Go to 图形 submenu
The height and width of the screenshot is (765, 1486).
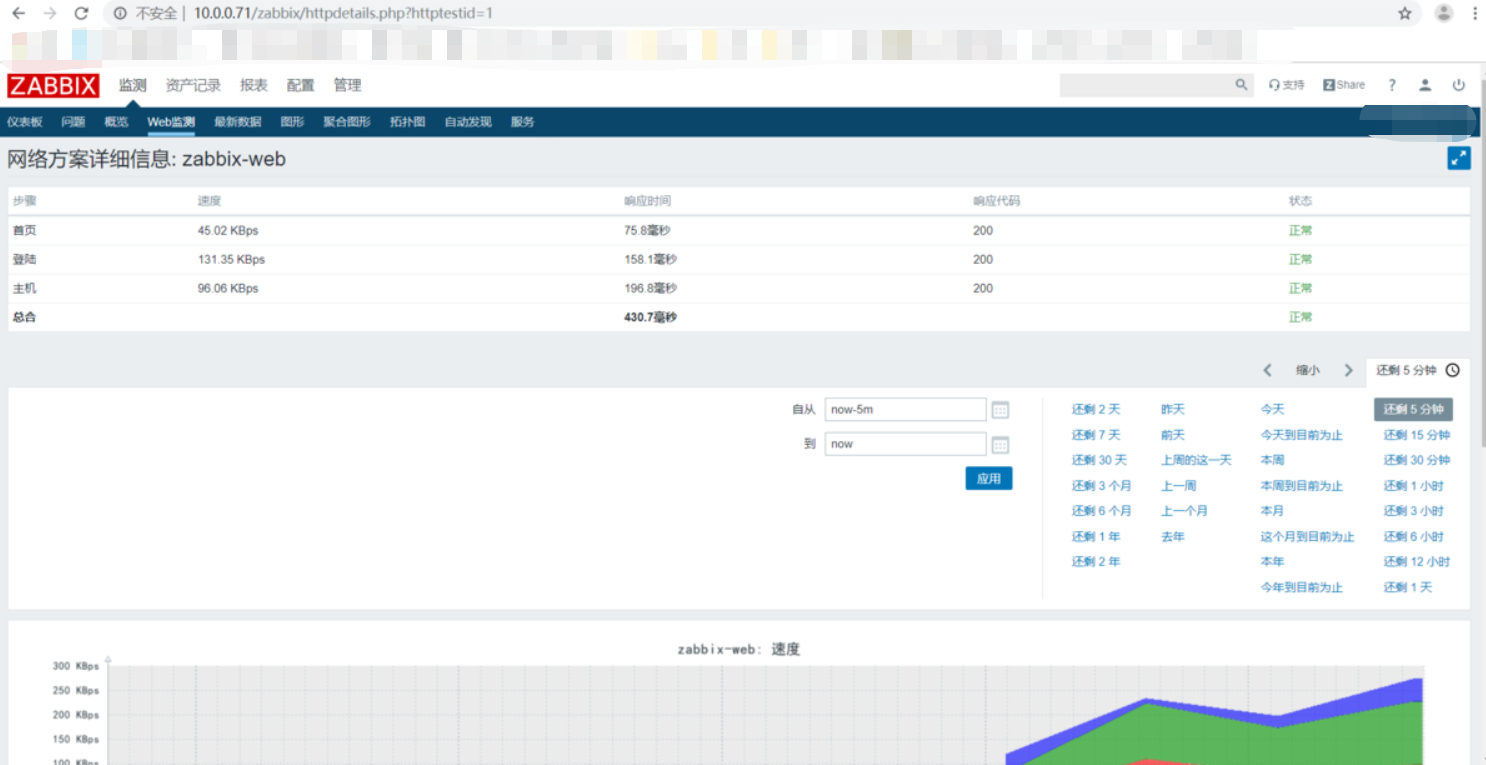click(x=292, y=122)
